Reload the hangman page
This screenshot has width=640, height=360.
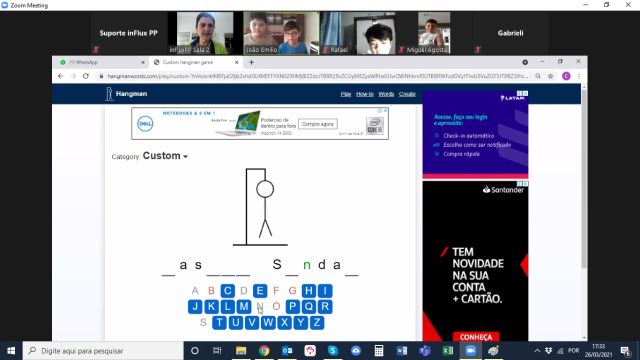86,76
